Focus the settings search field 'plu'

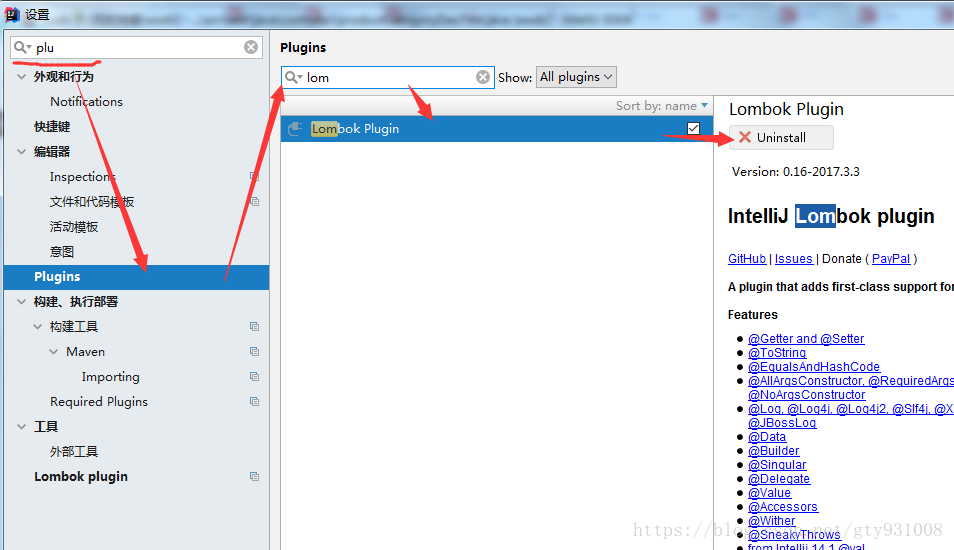tap(136, 47)
